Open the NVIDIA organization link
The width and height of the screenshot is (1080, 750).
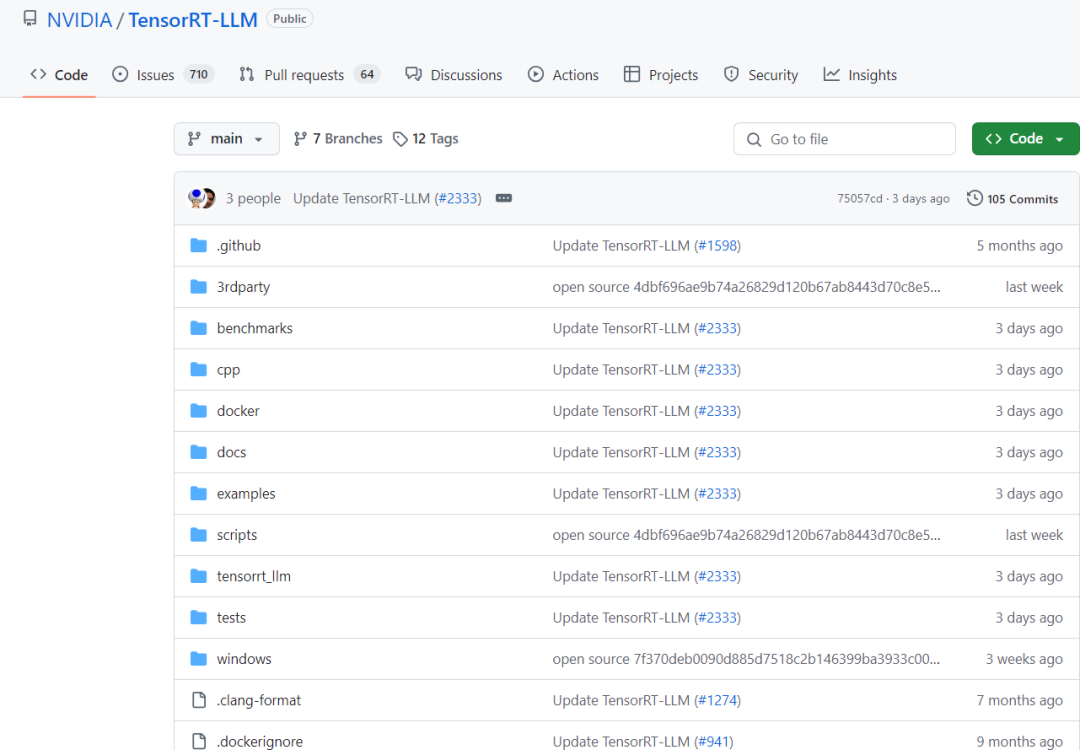click(79, 20)
